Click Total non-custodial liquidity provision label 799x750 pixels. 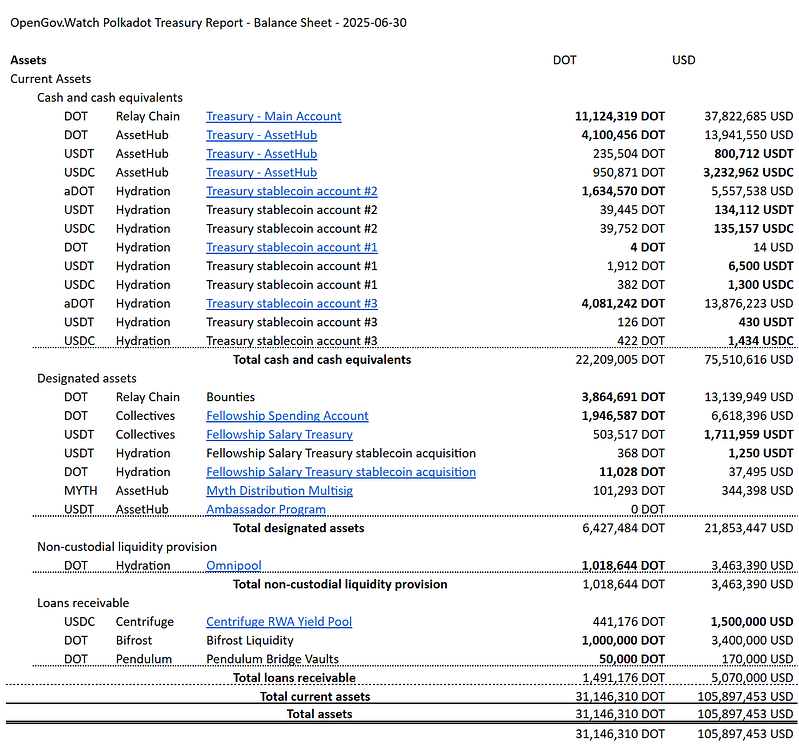tap(340, 584)
